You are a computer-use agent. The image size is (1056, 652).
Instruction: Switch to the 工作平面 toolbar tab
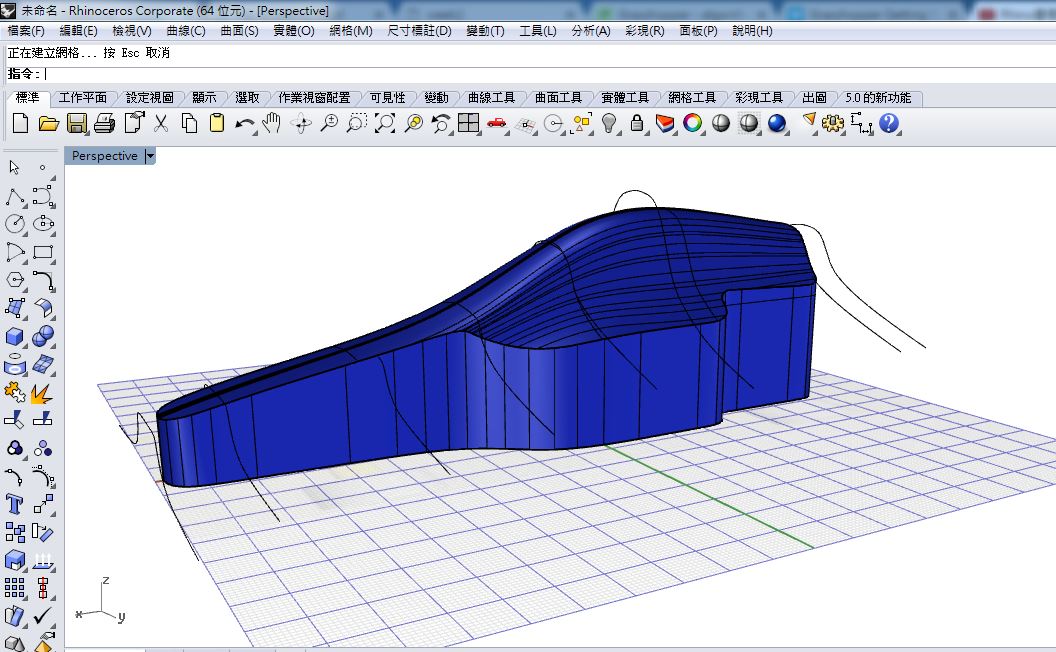coord(82,98)
